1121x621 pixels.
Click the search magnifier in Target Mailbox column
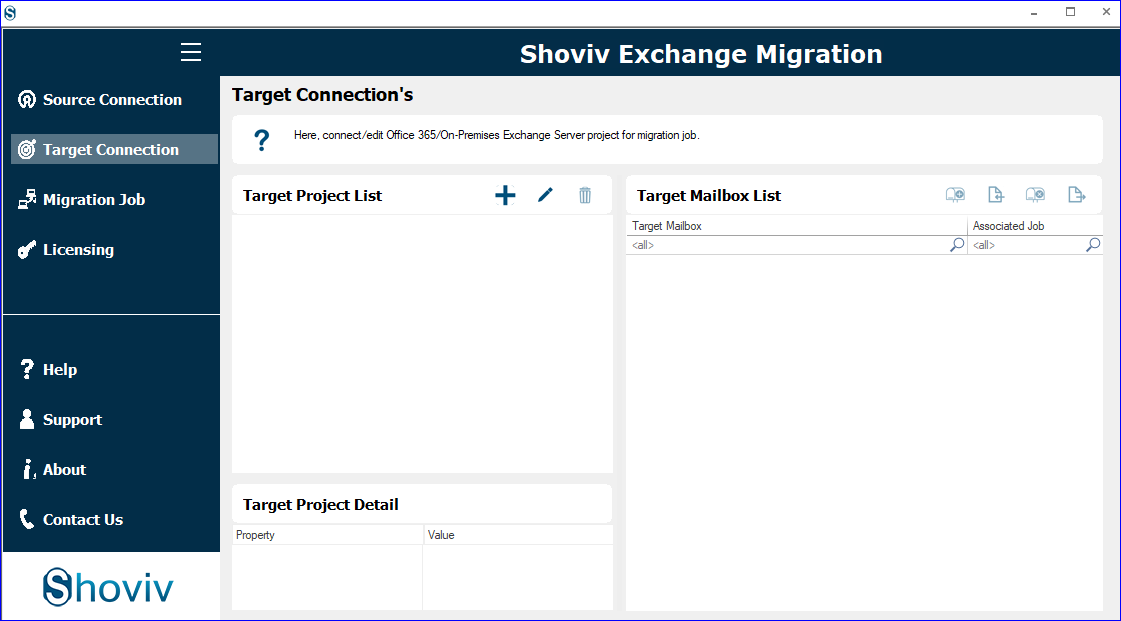pos(956,244)
